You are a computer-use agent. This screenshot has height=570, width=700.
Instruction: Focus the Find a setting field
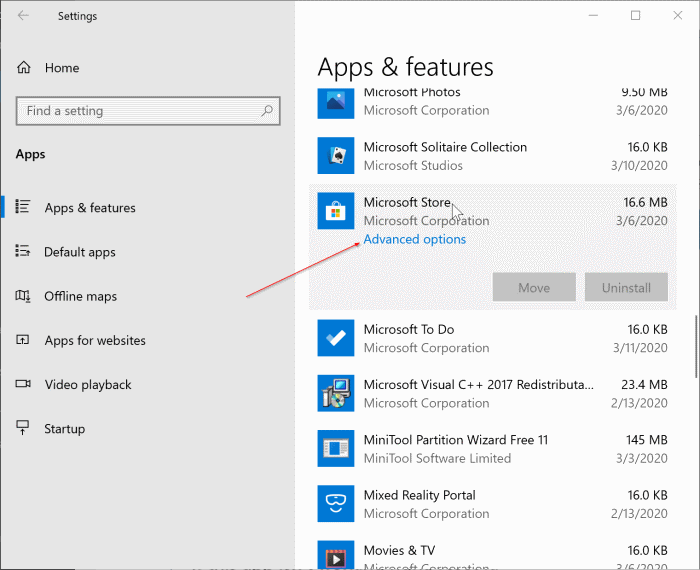[x=148, y=111]
